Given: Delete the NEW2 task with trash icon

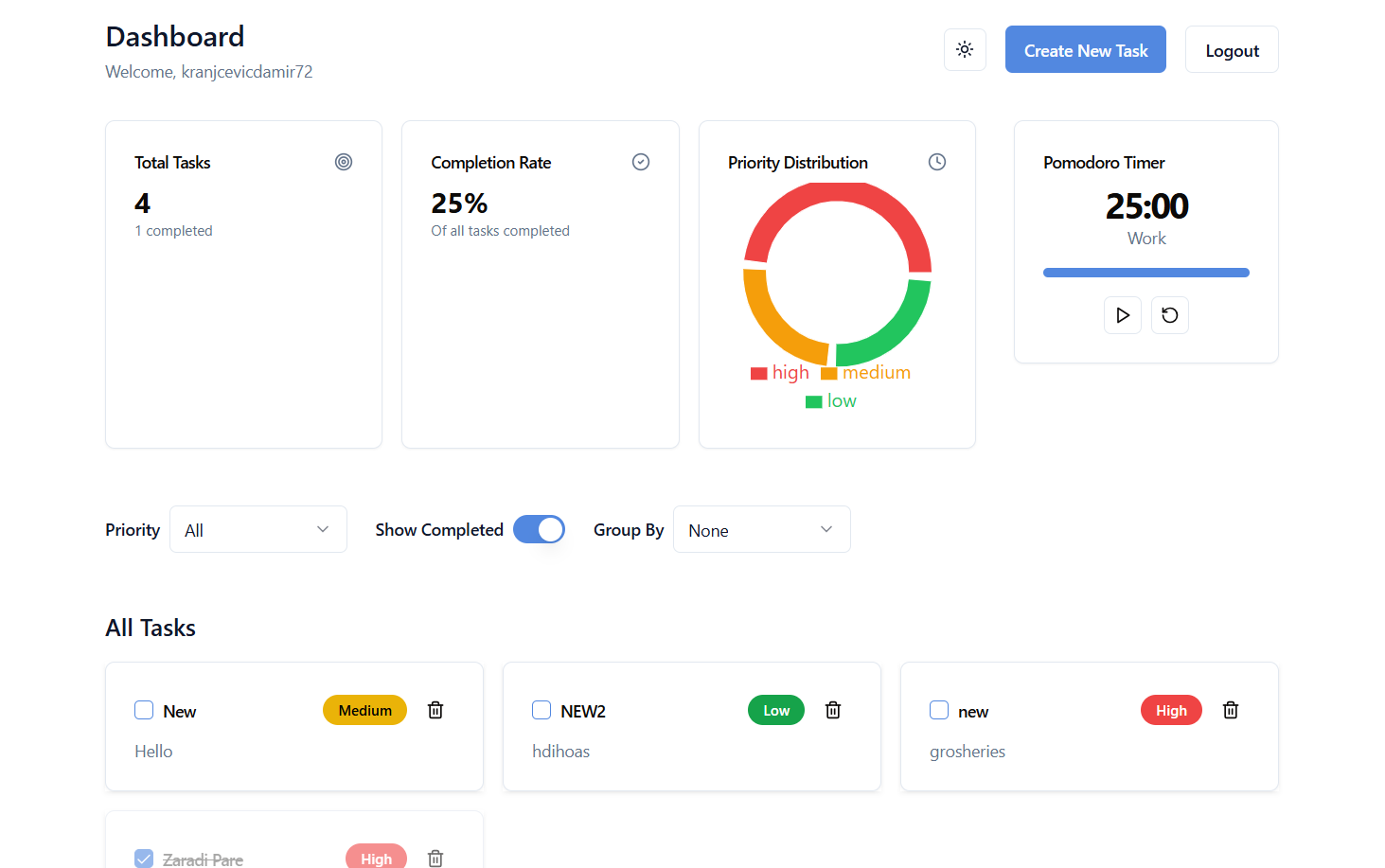Looking at the screenshot, I should click(833, 710).
